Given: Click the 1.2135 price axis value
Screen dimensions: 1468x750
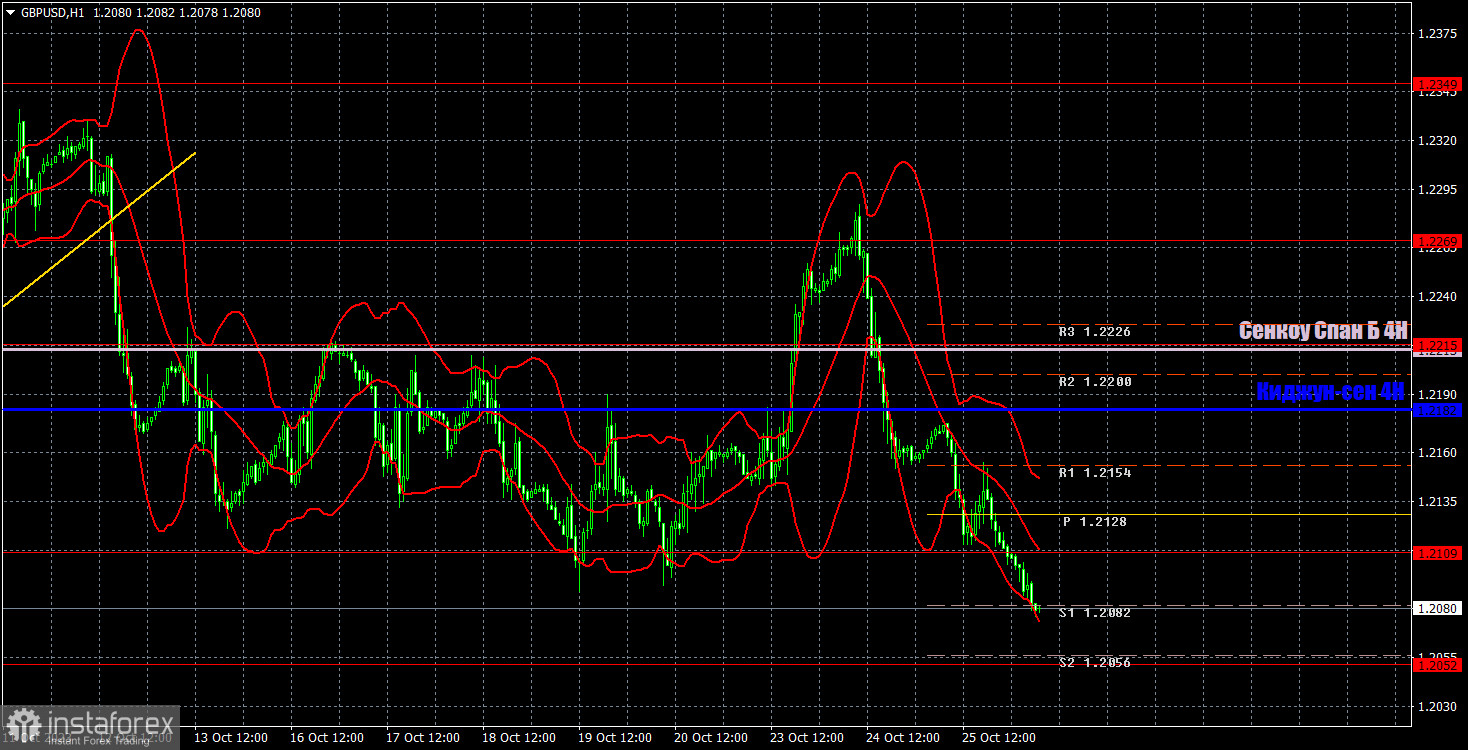Looking at the screenshot, I should point(1436,502).
